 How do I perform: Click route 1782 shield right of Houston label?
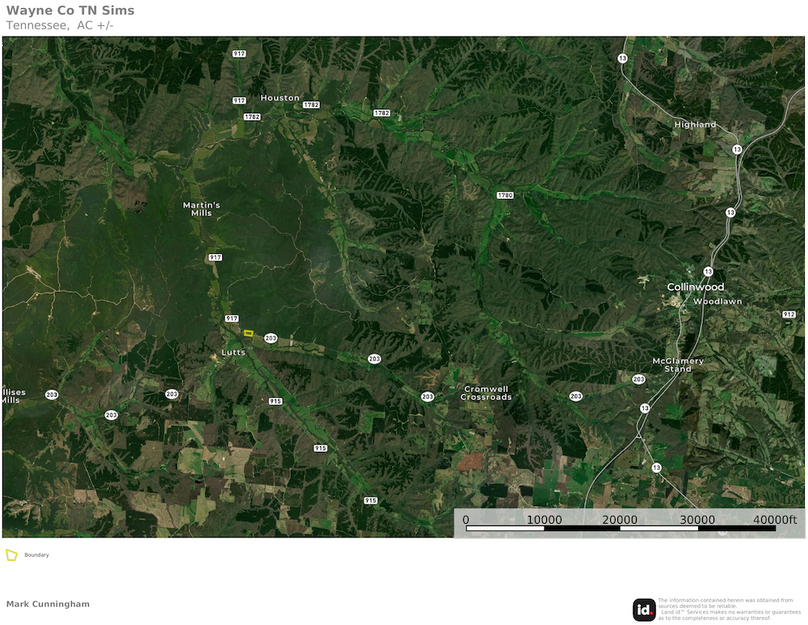tap(311, 104)
